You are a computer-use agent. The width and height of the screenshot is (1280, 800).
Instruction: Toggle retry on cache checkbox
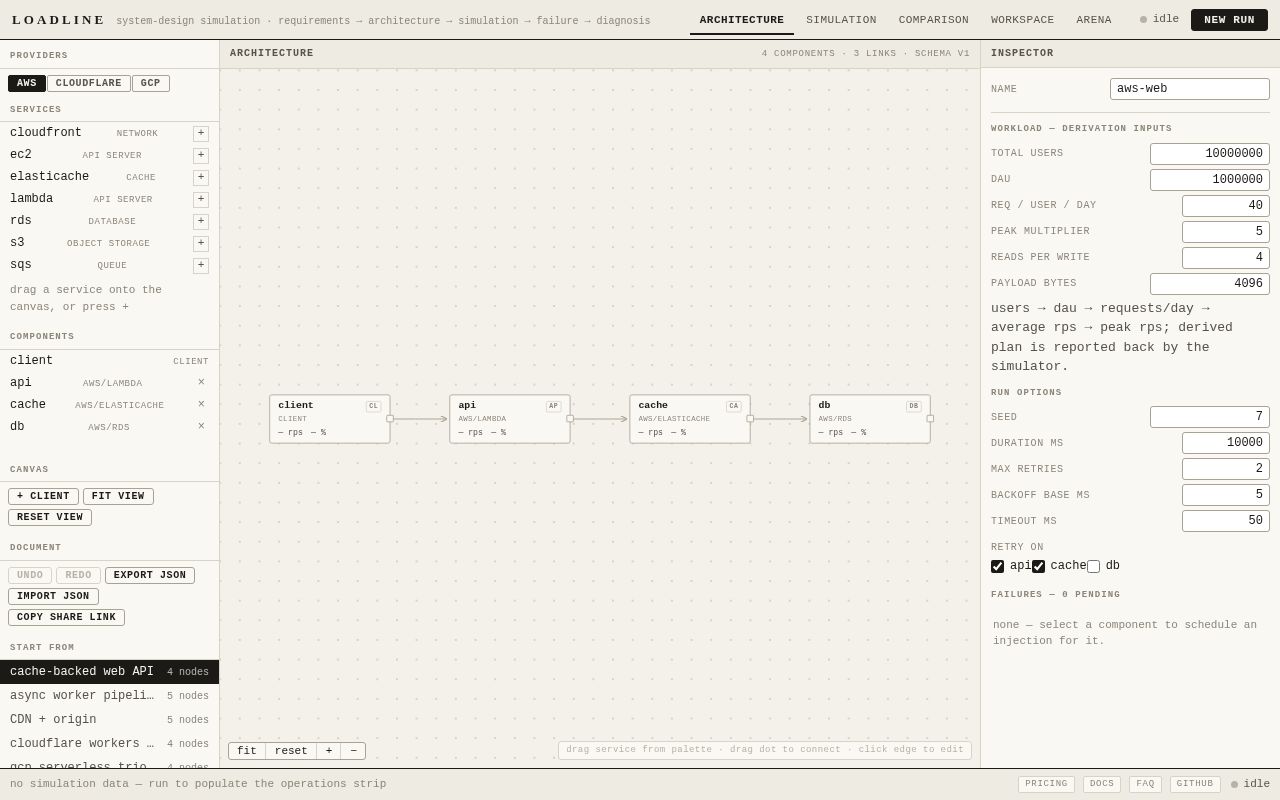coord(1038,566)
